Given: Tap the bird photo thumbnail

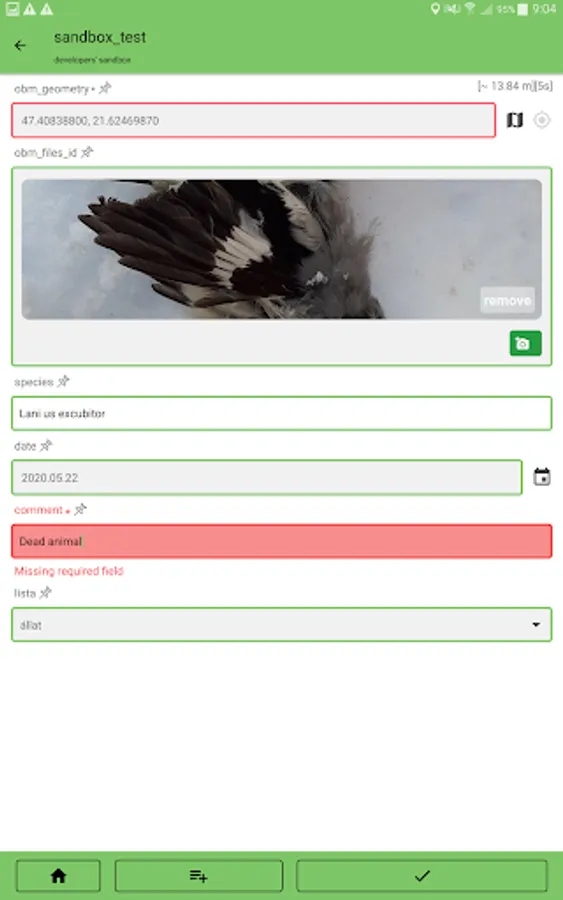Looking at the screenshot, I should [x=281, y=249].
